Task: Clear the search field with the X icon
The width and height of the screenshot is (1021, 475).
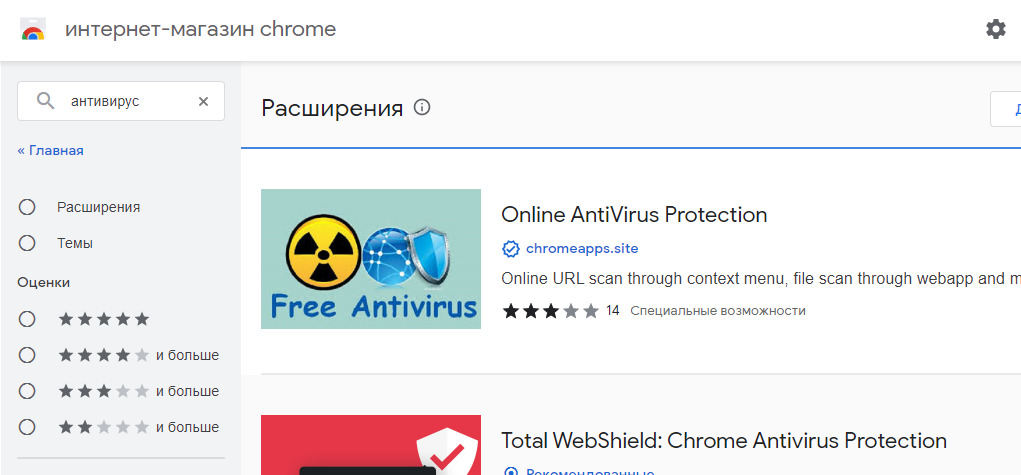Action: pos(203,101)
